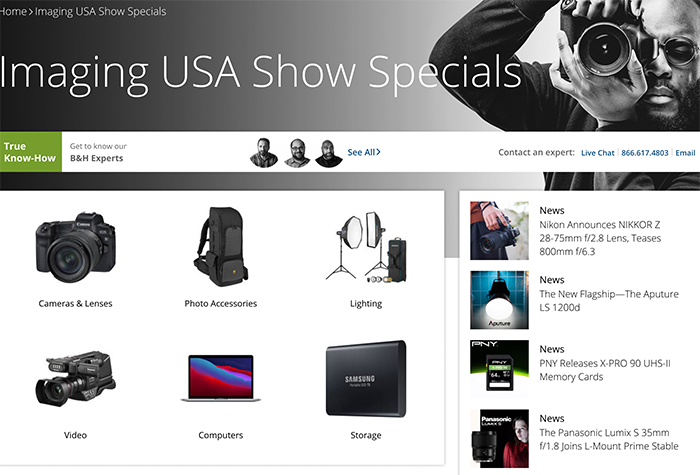Open the Panasonic Lumix S 35mm thumbnail
This screenshot has width=700, height=475.
pos(500,438)
